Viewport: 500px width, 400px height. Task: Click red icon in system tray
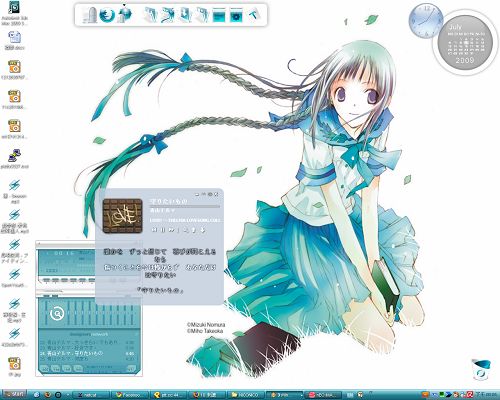coord(470,395)
